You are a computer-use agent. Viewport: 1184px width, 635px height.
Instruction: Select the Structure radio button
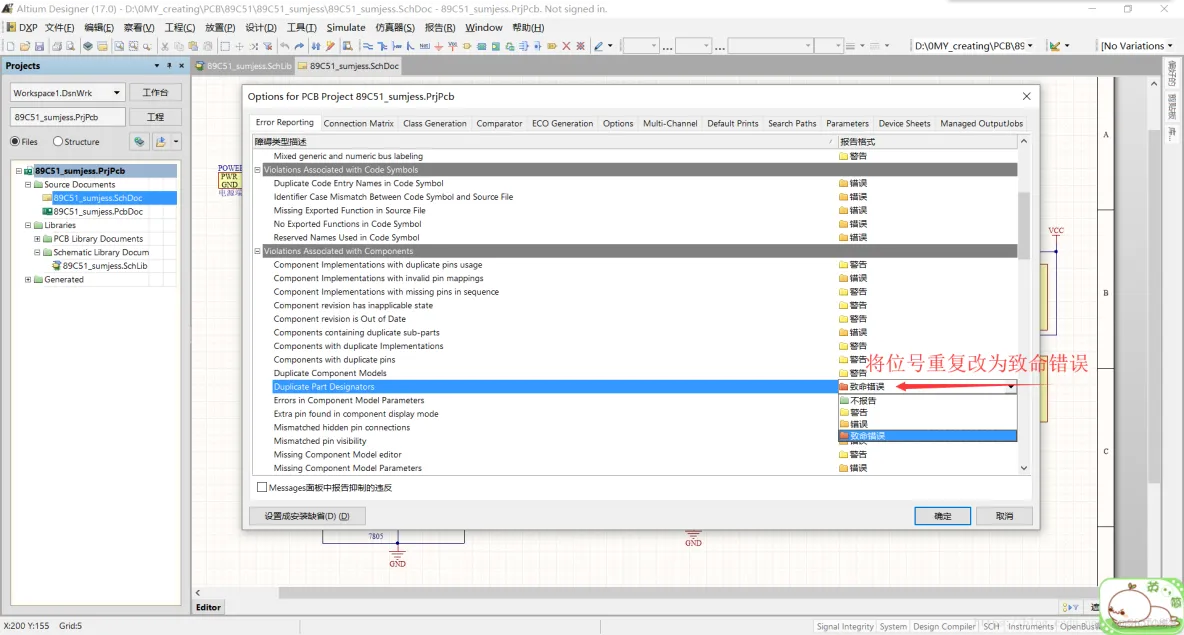(x=58, y=141)
